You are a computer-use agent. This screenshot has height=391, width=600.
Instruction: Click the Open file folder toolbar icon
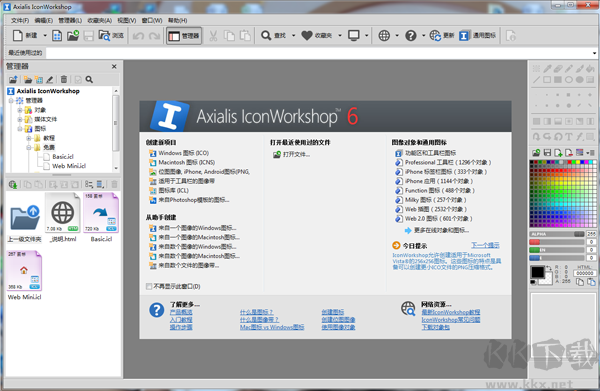point(73,36)
